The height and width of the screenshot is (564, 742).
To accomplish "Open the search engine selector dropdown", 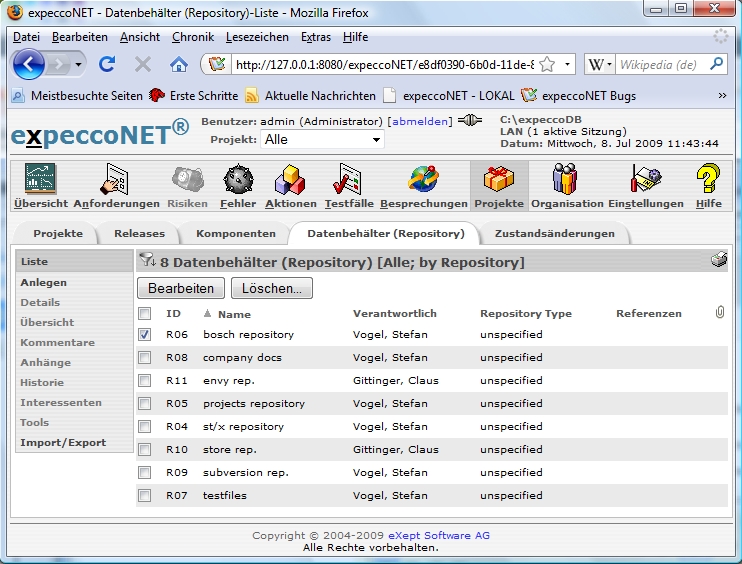I will [x=600, y=64].
